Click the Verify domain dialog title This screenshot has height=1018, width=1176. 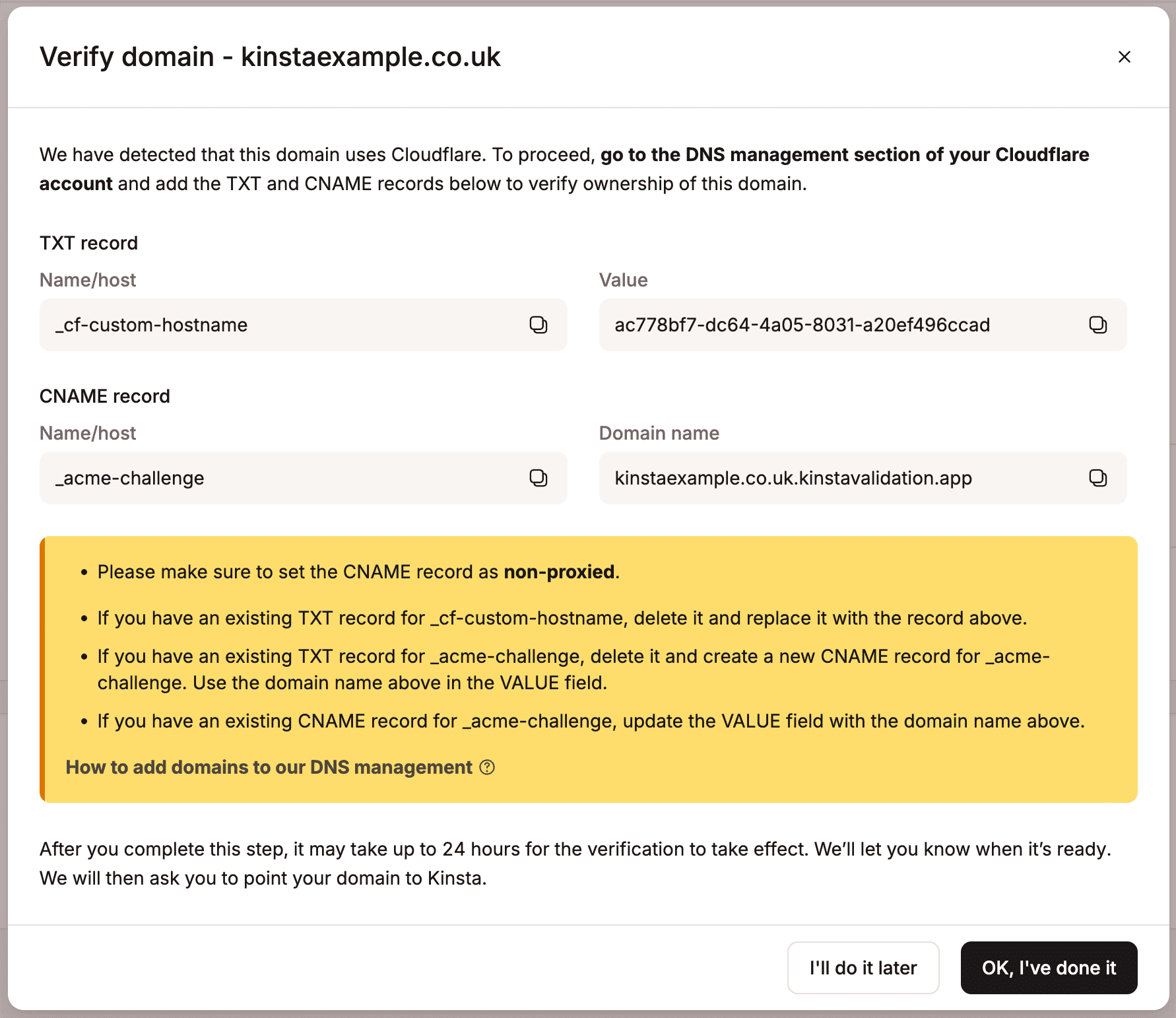click(x=271, y=57)
